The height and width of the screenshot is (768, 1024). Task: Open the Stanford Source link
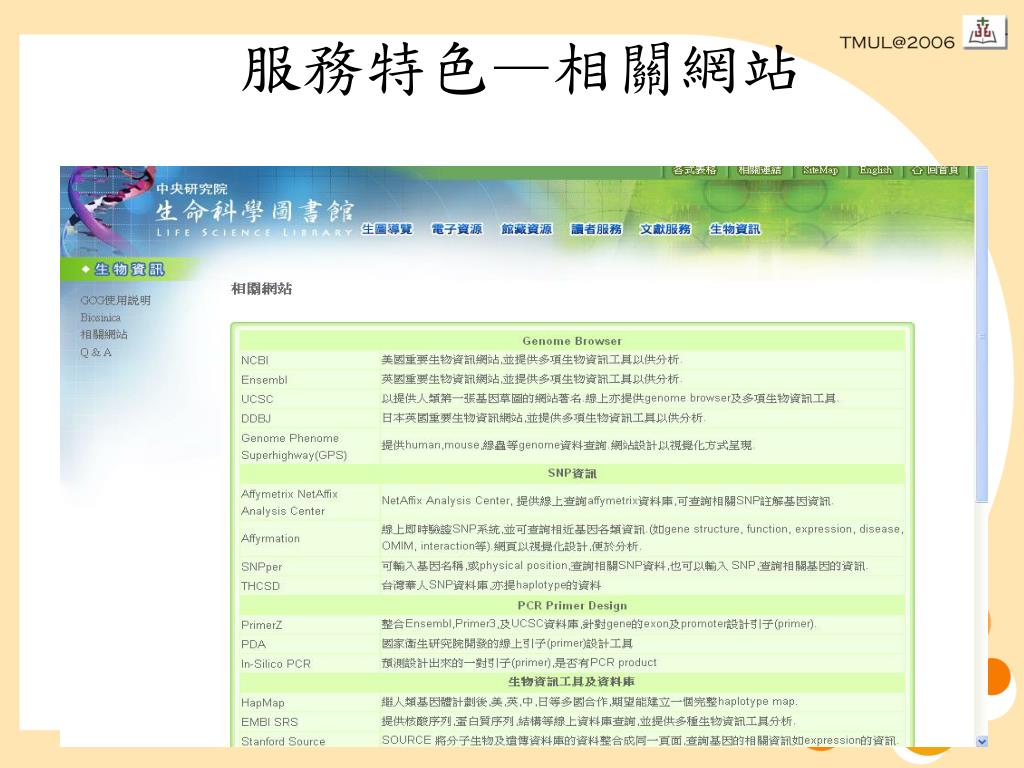pos(283,742)
